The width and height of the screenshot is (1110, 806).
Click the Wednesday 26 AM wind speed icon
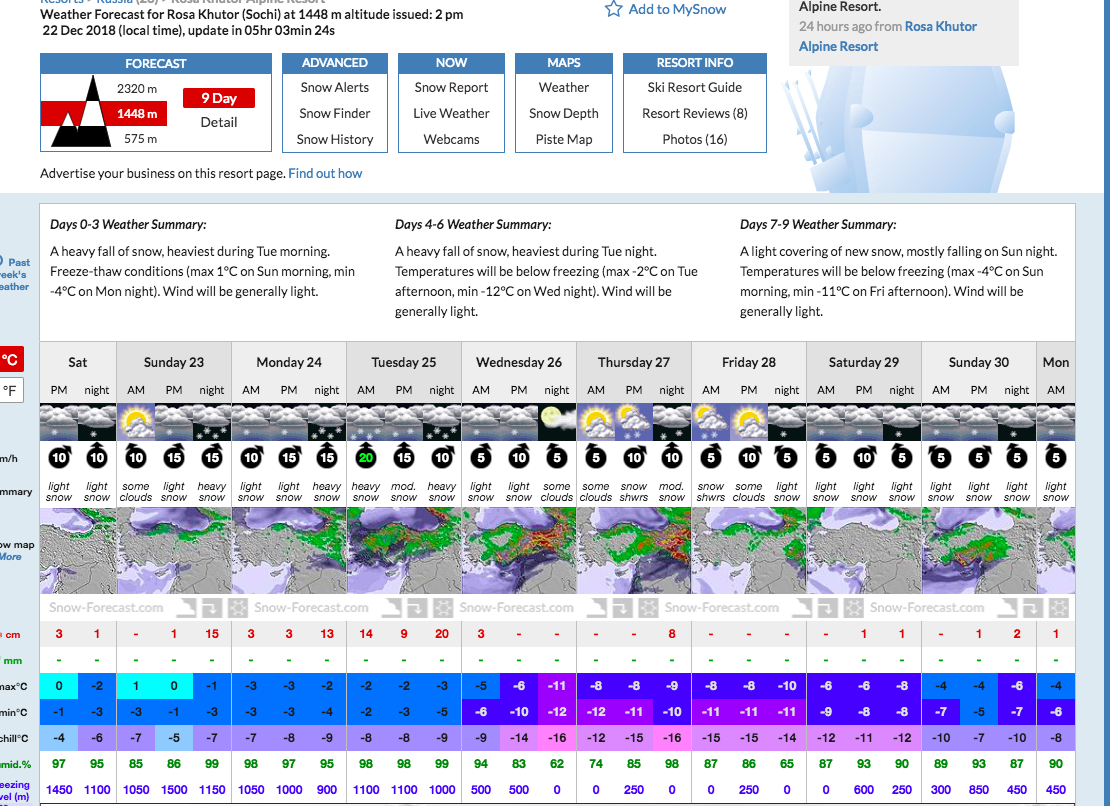click(x=481, y=457)
